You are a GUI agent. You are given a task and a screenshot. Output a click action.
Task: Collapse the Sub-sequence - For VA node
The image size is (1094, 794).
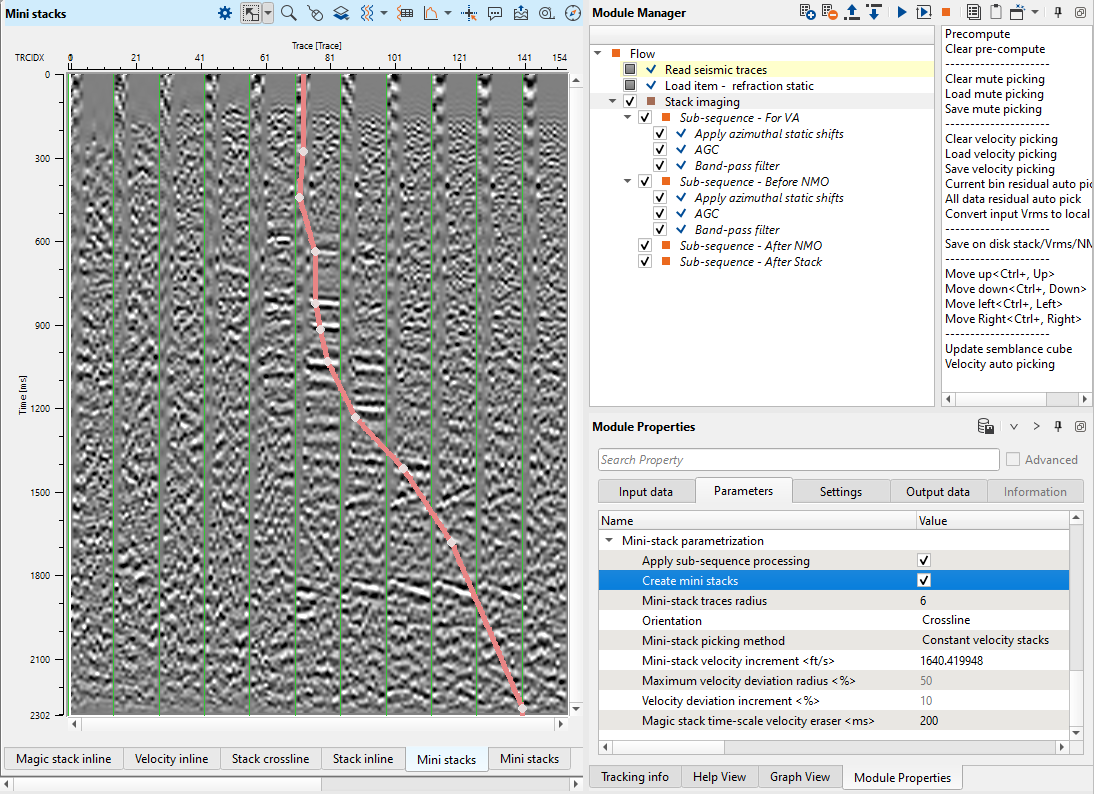(x=627, y=118)
